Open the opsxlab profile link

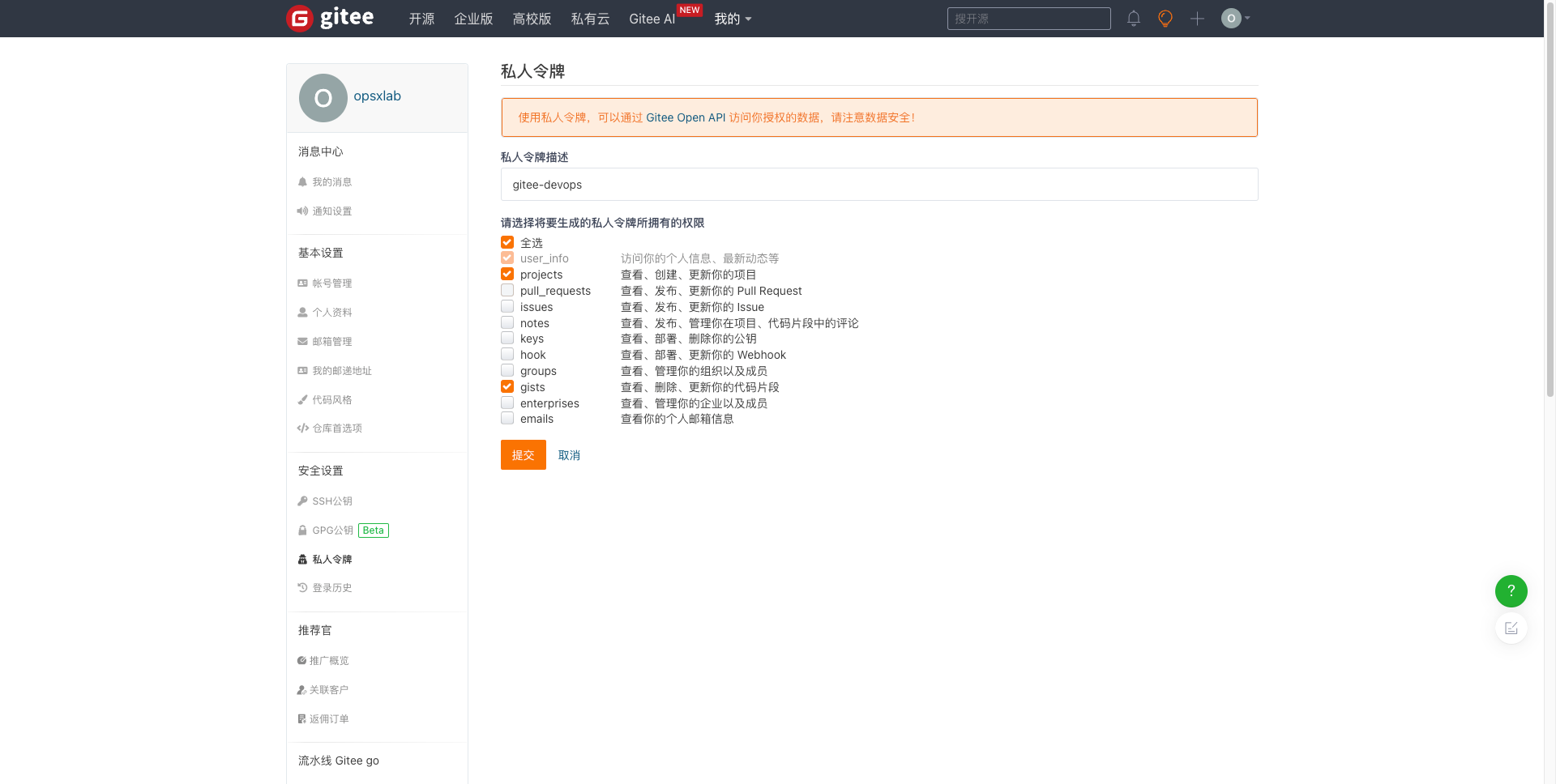click(377, 96)
